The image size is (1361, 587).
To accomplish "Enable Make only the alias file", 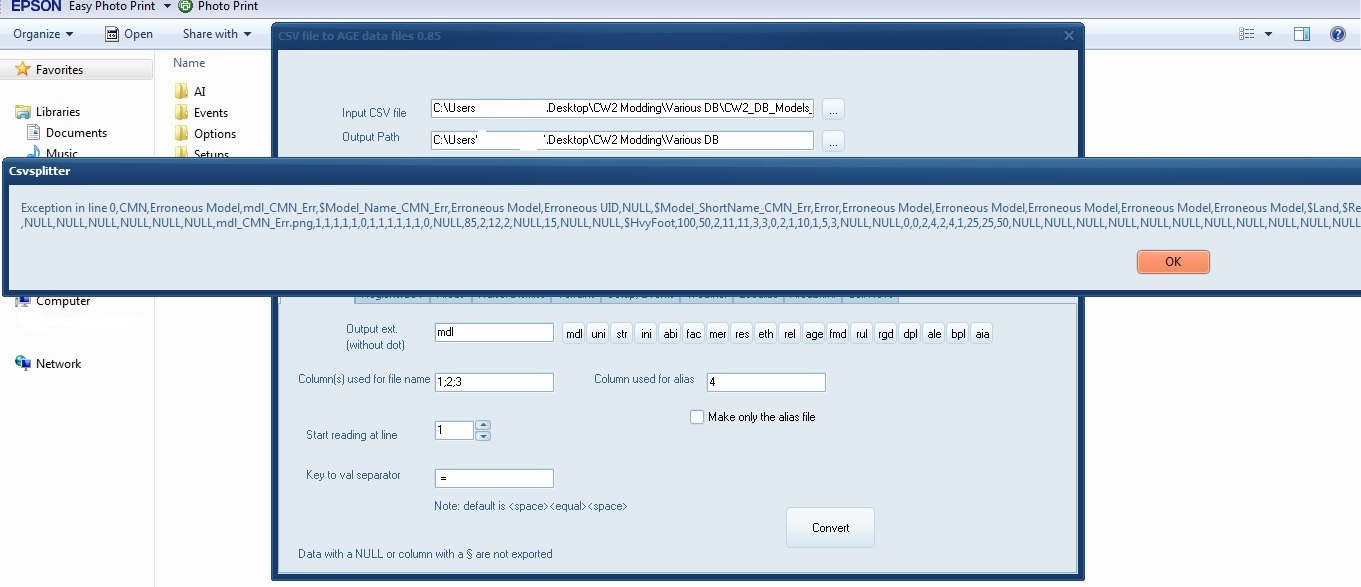I will point(697,417).
